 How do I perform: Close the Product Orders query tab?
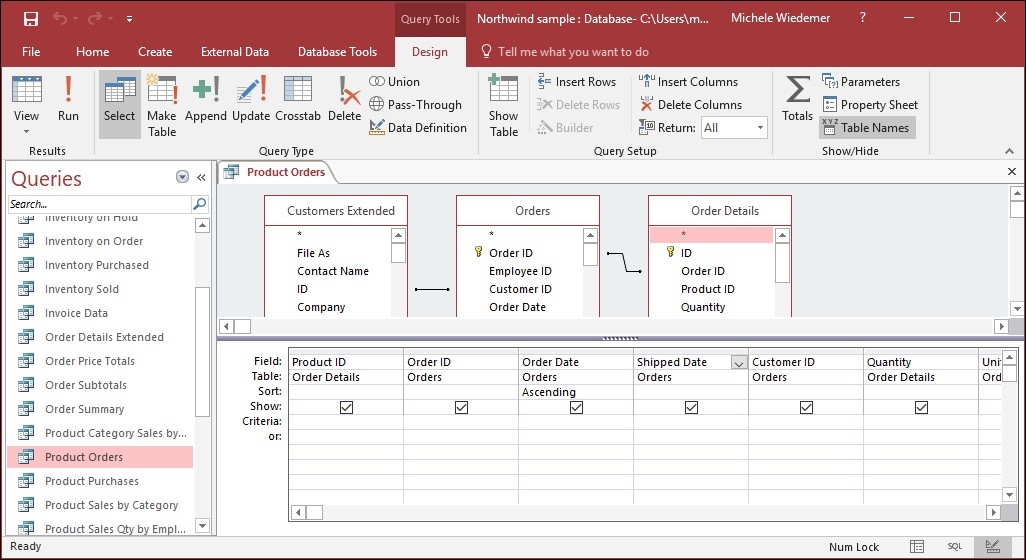(x=1012, y=172)
